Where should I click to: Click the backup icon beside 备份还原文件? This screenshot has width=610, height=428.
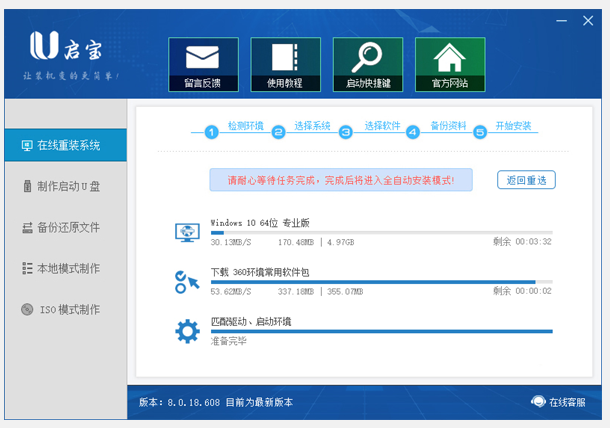point(27,228)
